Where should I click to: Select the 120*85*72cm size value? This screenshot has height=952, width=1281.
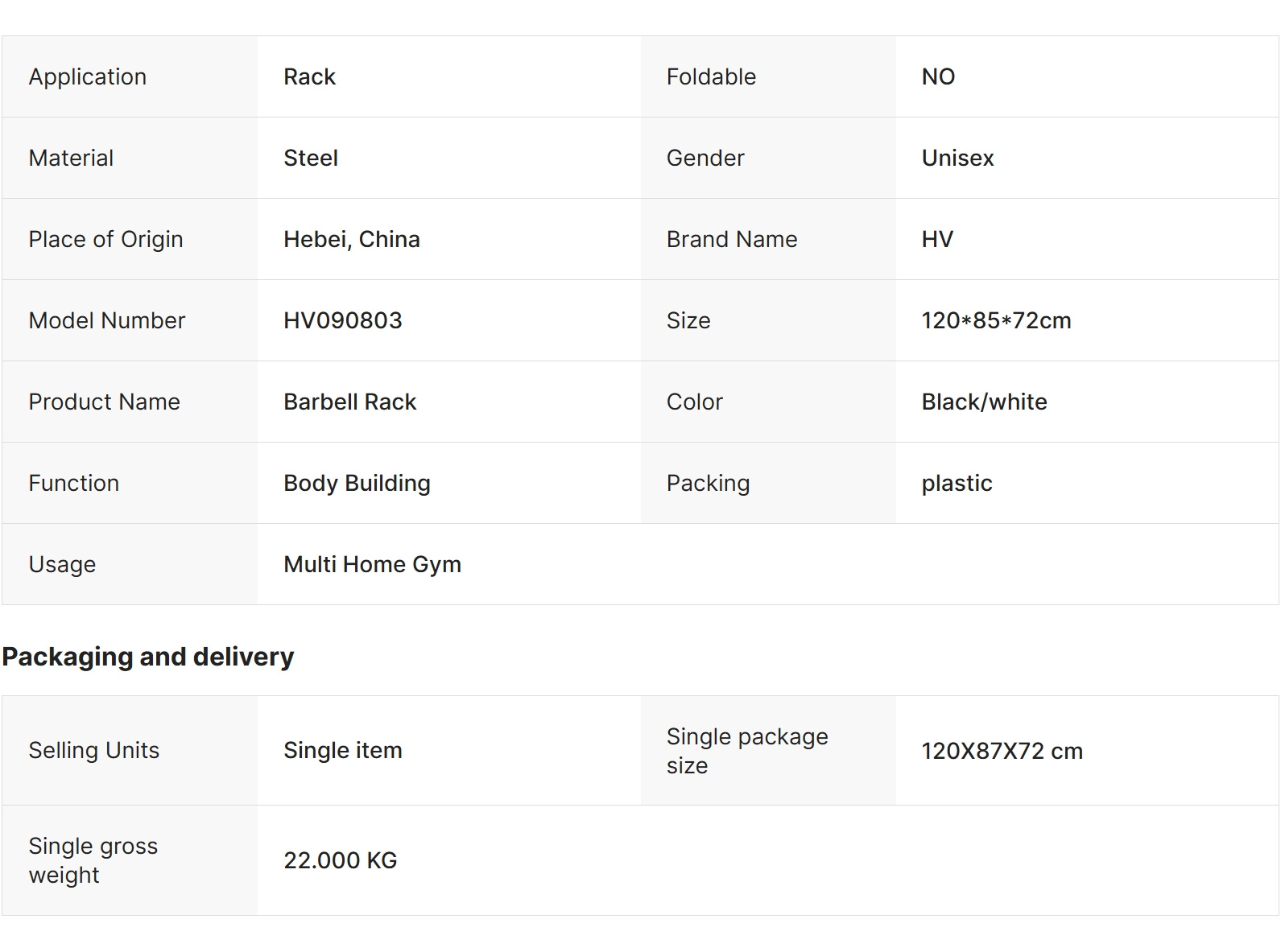[996, 321]
